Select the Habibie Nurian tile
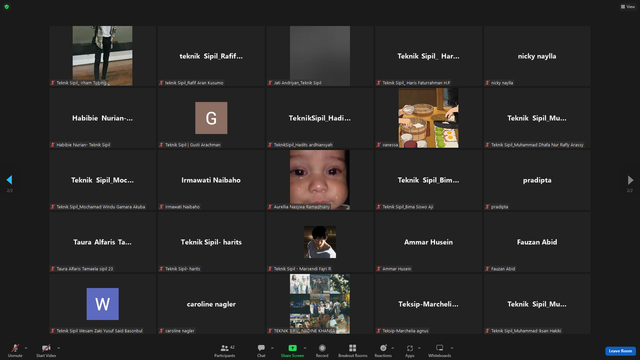Viewport: 640px width, 360px height. pyautogui.click(x=102, y=118)
